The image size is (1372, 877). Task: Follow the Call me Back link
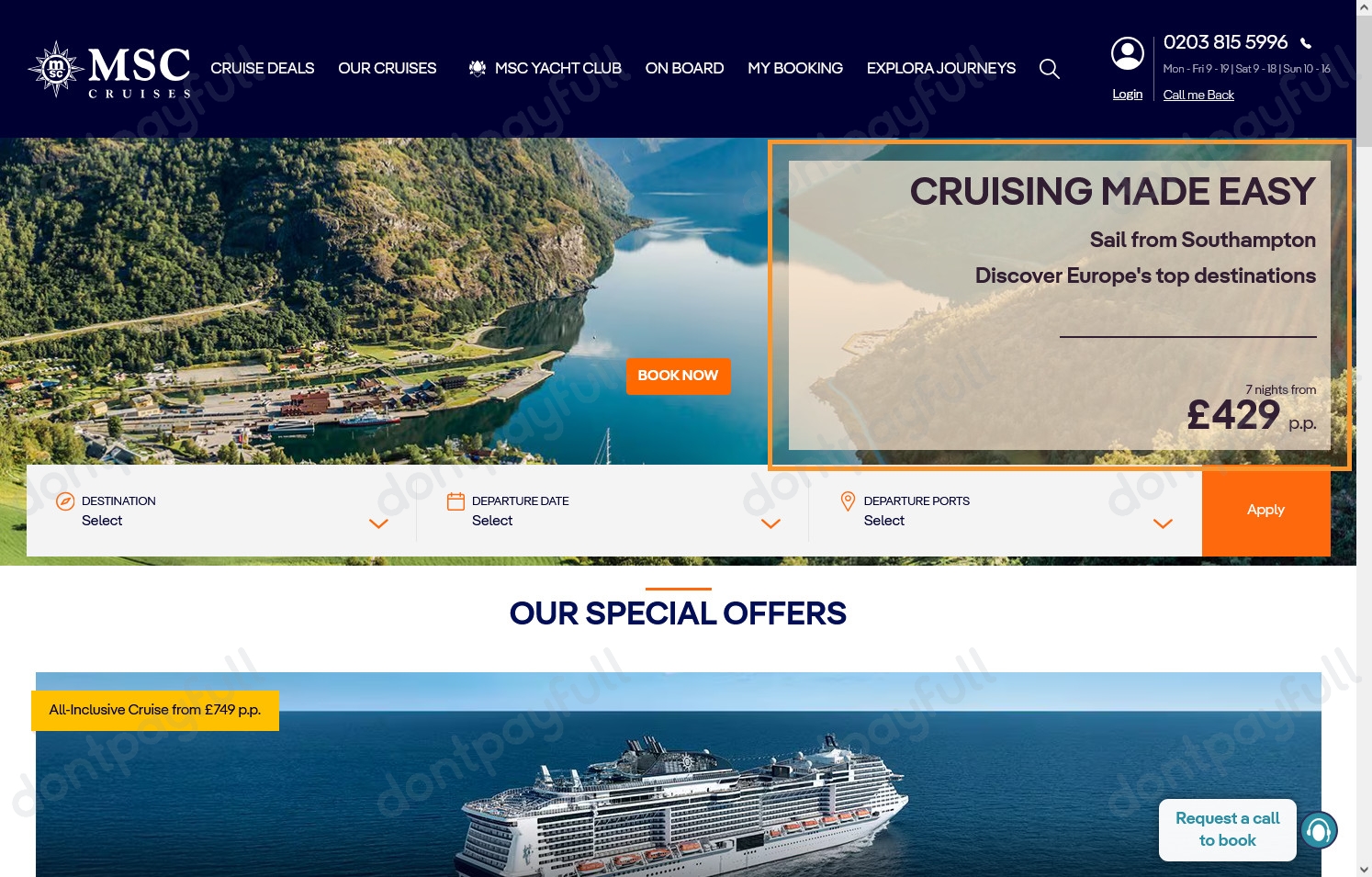[1198, 95]
